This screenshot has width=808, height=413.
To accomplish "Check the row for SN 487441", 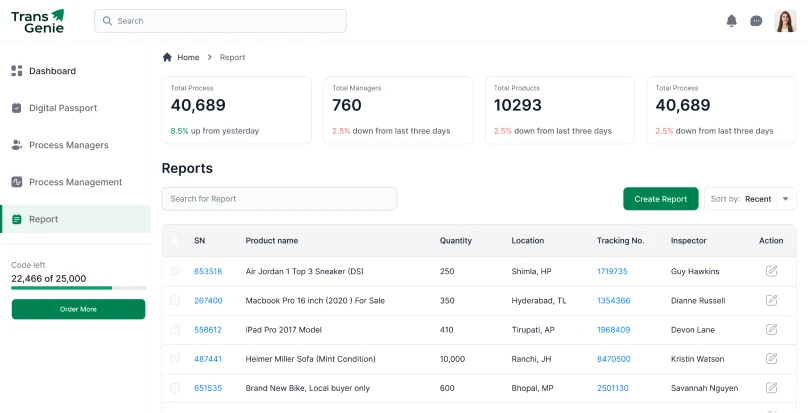I will 175,358.
